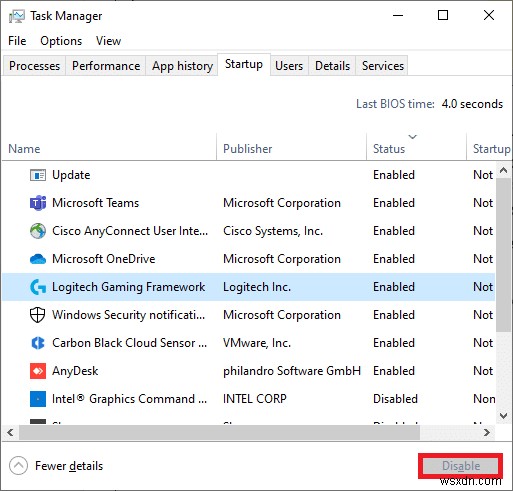513x491 pixels.
Task: Click the Windows Security shield icon
Action: tap(38, 315)
